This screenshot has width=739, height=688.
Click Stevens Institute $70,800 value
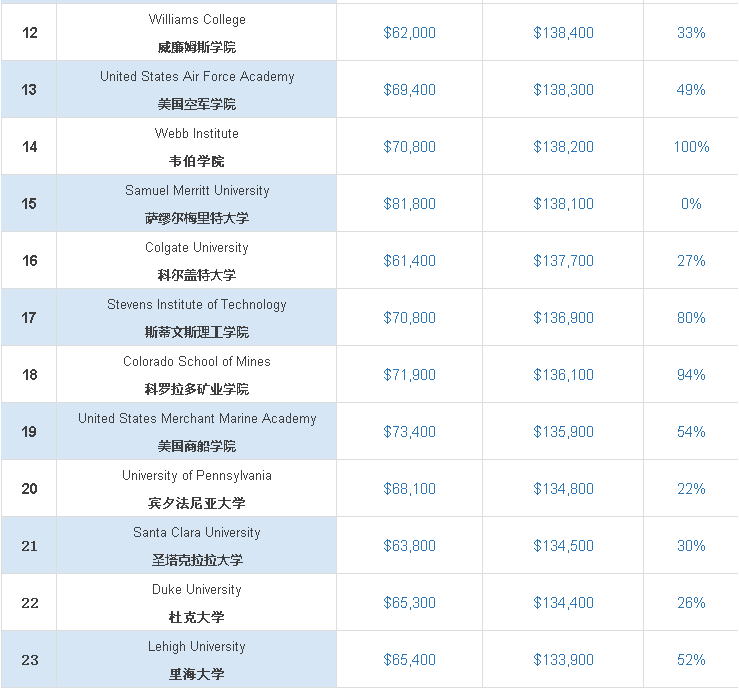tap(409, 318)
